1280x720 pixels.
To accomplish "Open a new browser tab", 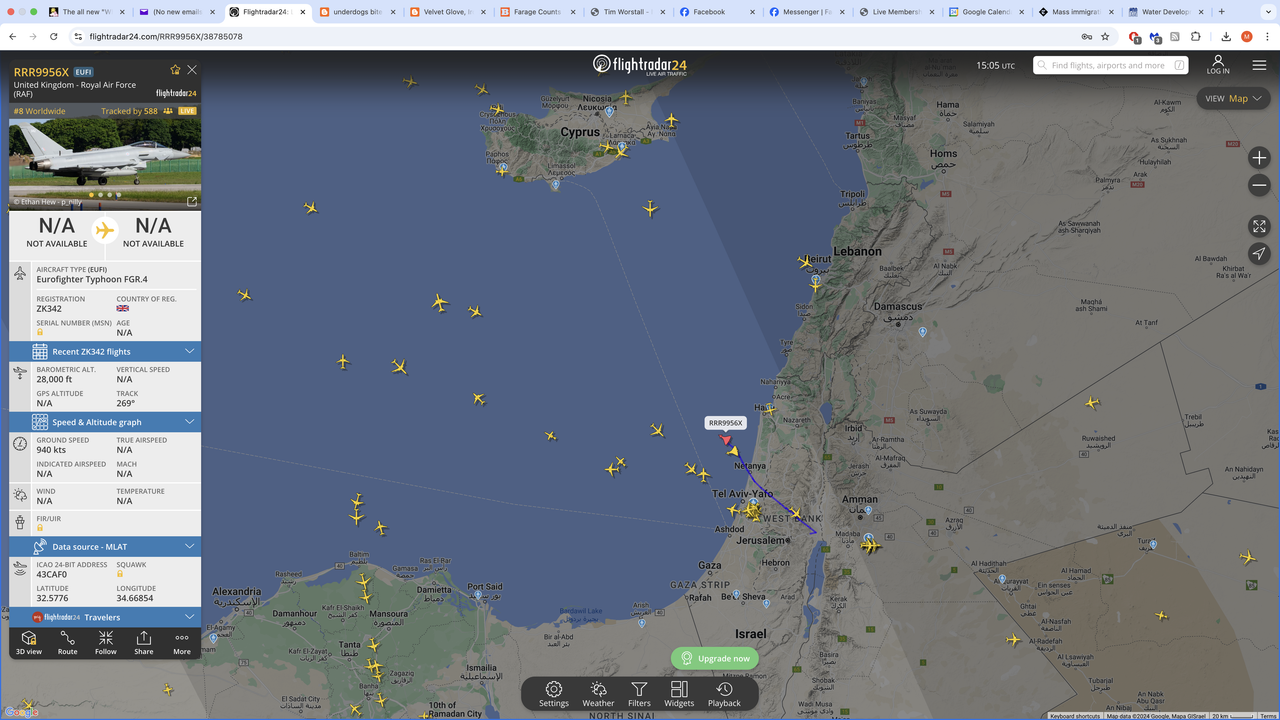I will (1221, 12).
